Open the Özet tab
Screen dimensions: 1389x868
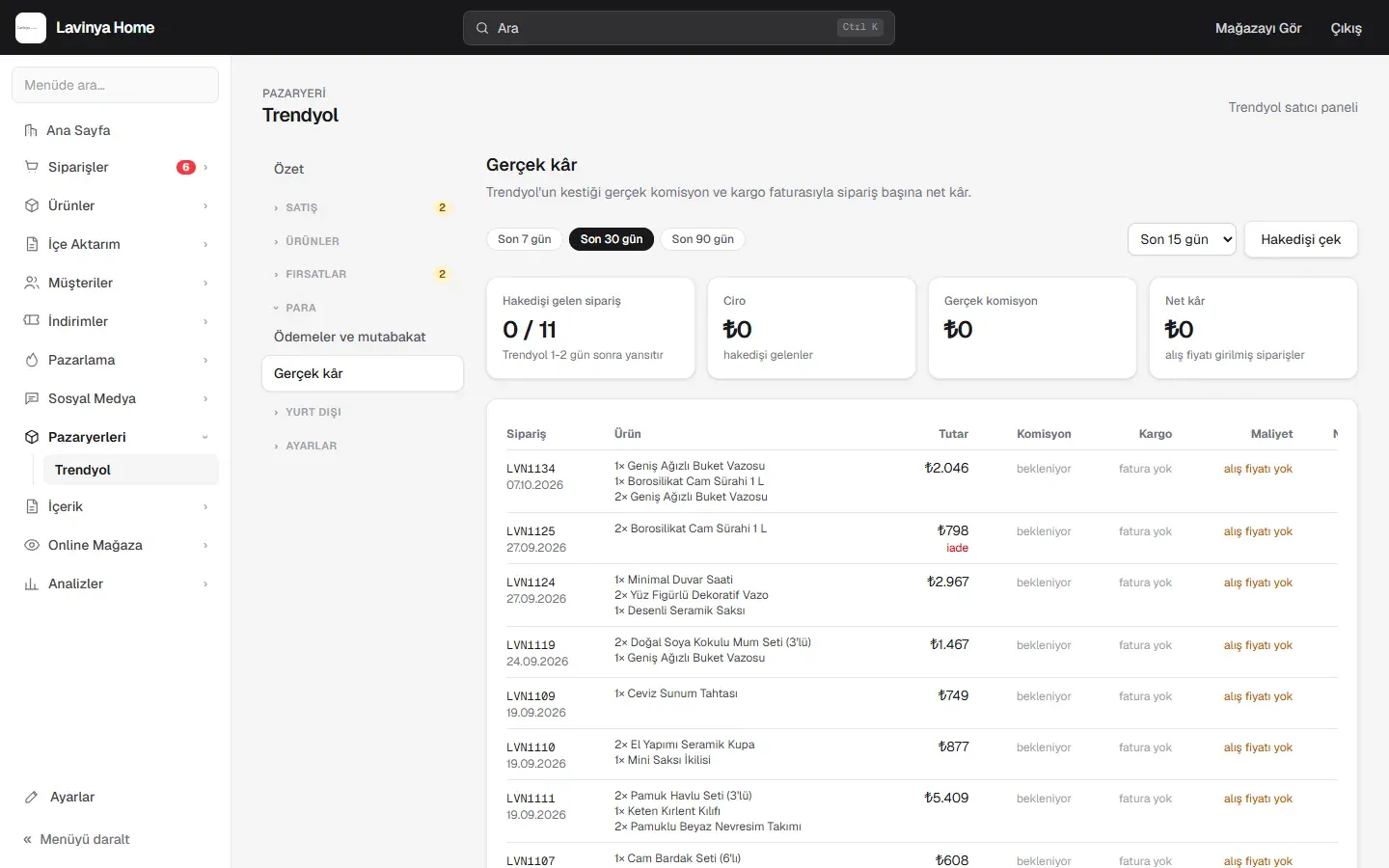pyautogui.click(x=363, y=169)
